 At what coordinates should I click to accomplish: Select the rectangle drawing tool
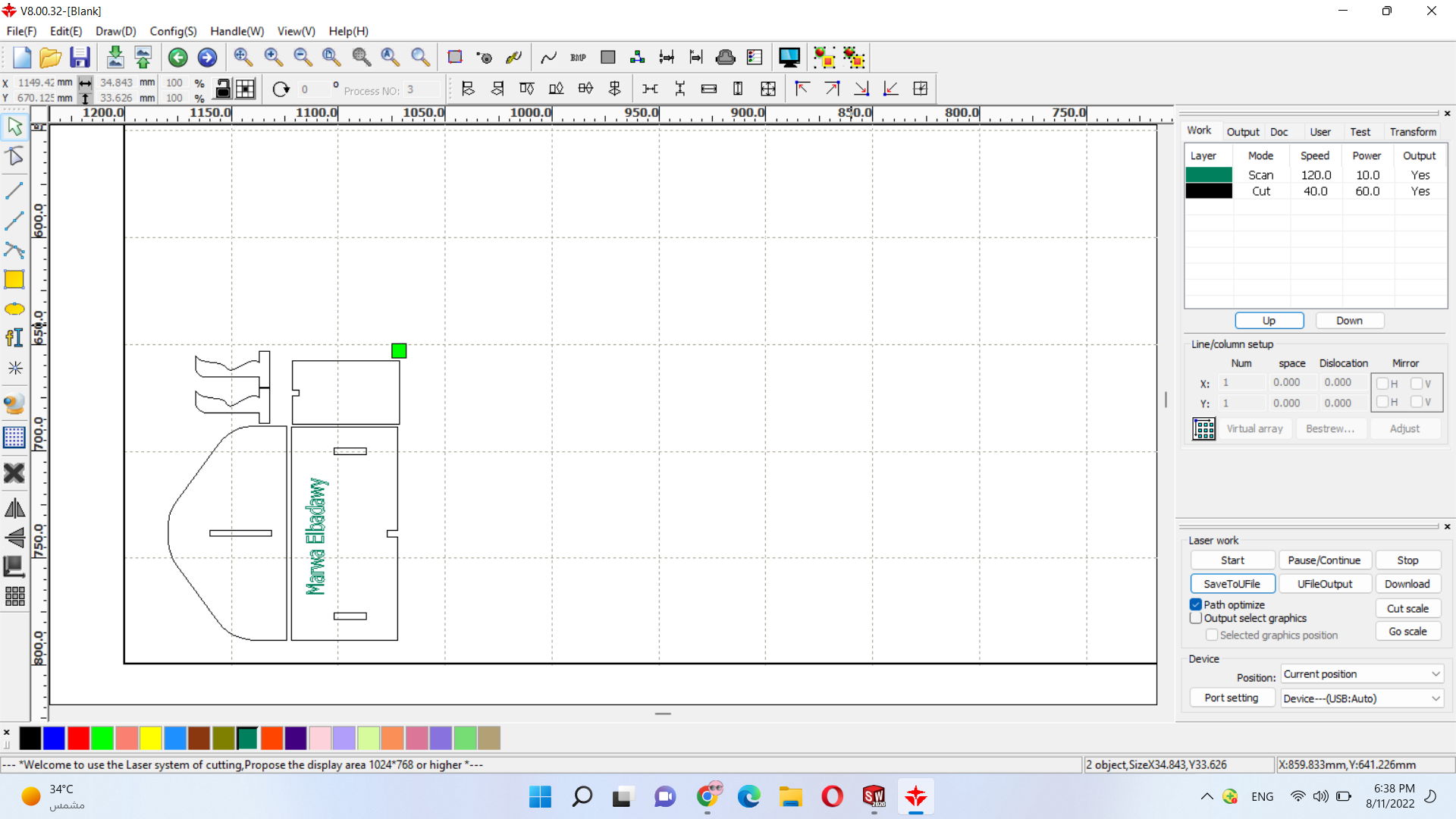(x=14, y=280)
